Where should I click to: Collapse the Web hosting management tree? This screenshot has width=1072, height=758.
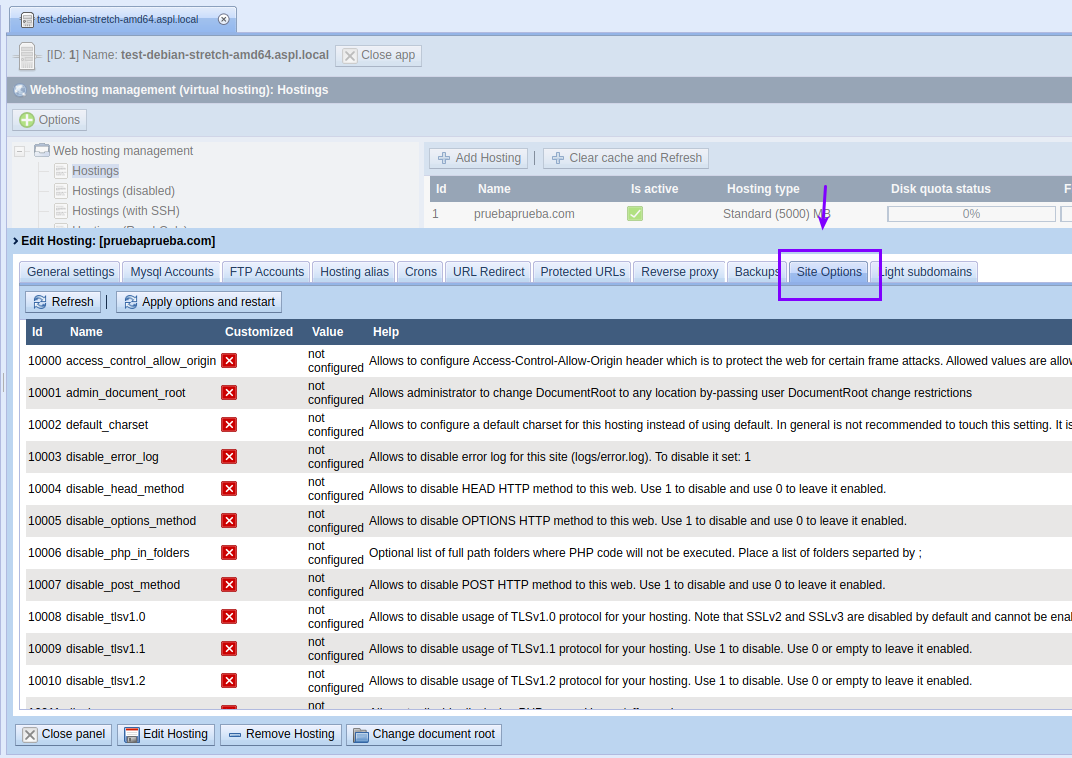[x=20, y=151]
